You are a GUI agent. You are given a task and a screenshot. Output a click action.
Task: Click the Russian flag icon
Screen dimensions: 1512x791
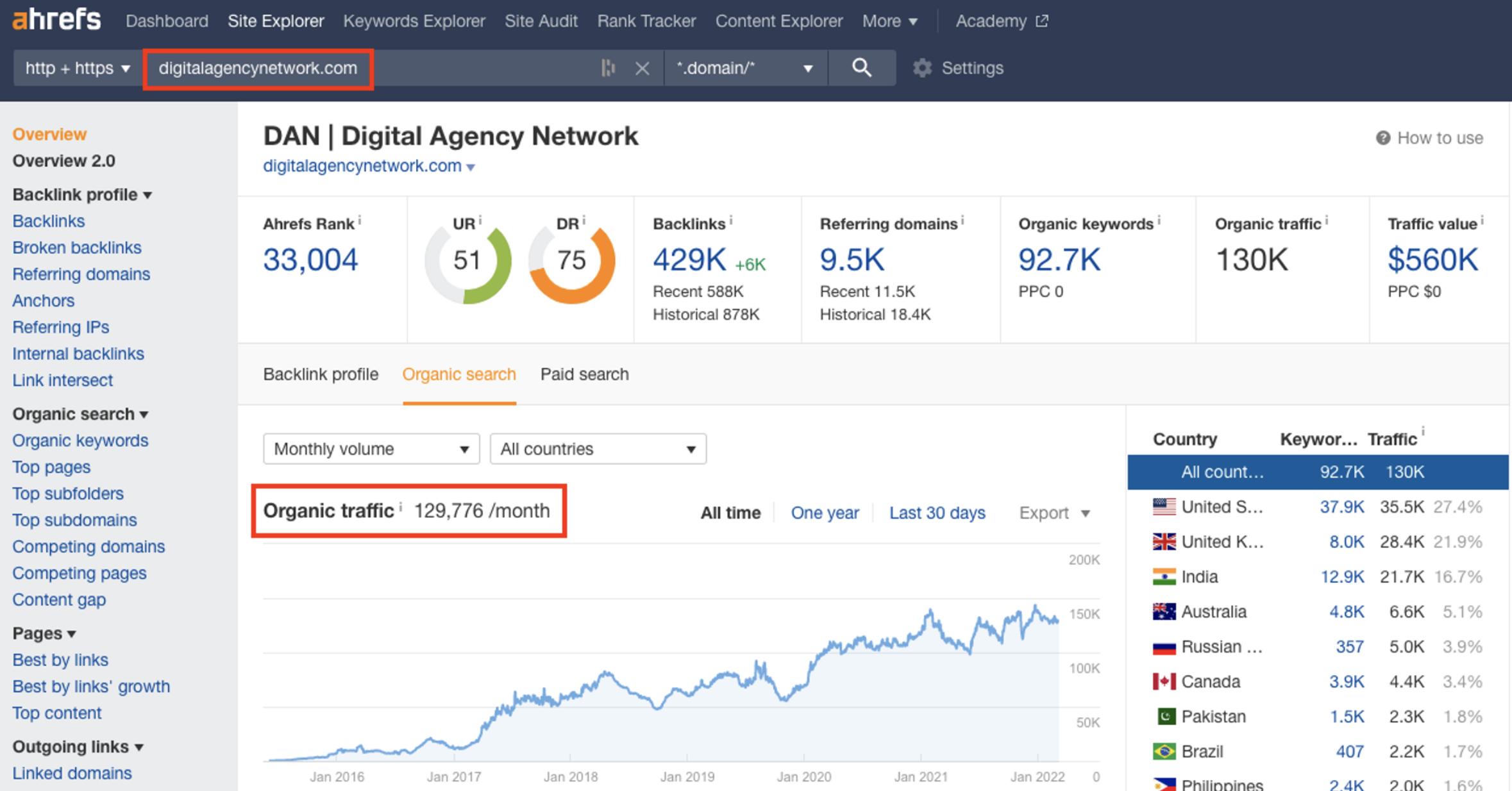[x=1164, y=647]
